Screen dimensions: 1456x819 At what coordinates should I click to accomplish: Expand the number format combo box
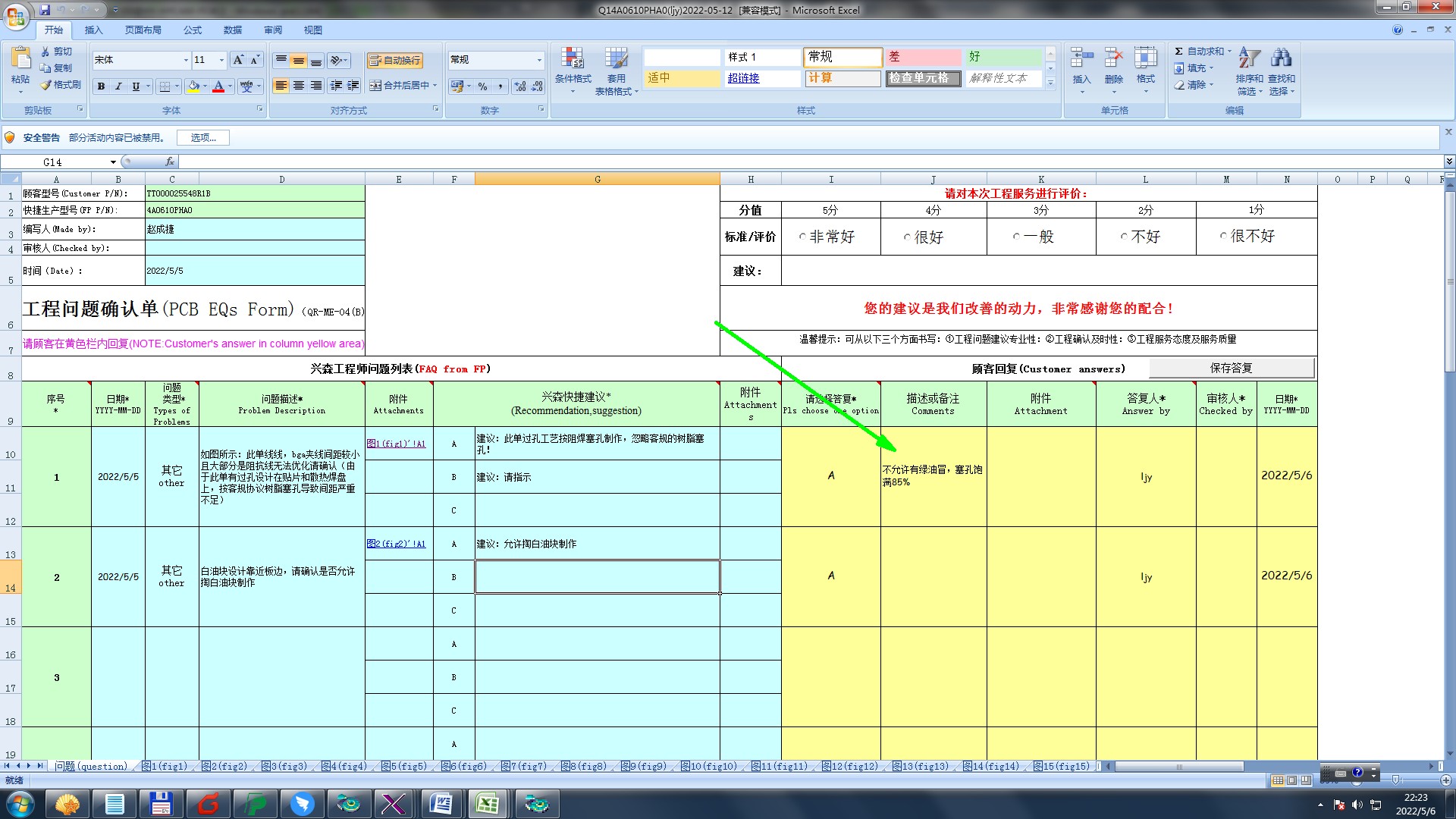[x=539, y=60]
